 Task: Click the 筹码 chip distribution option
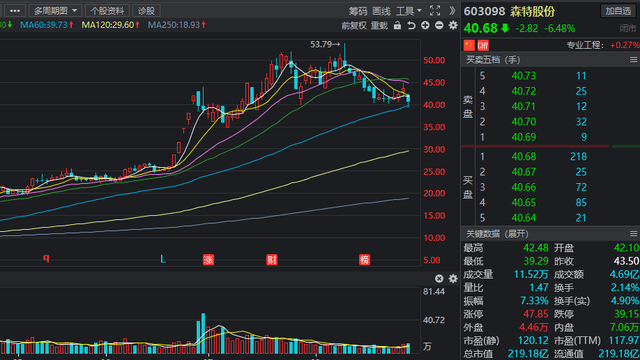tap(358, 11)
